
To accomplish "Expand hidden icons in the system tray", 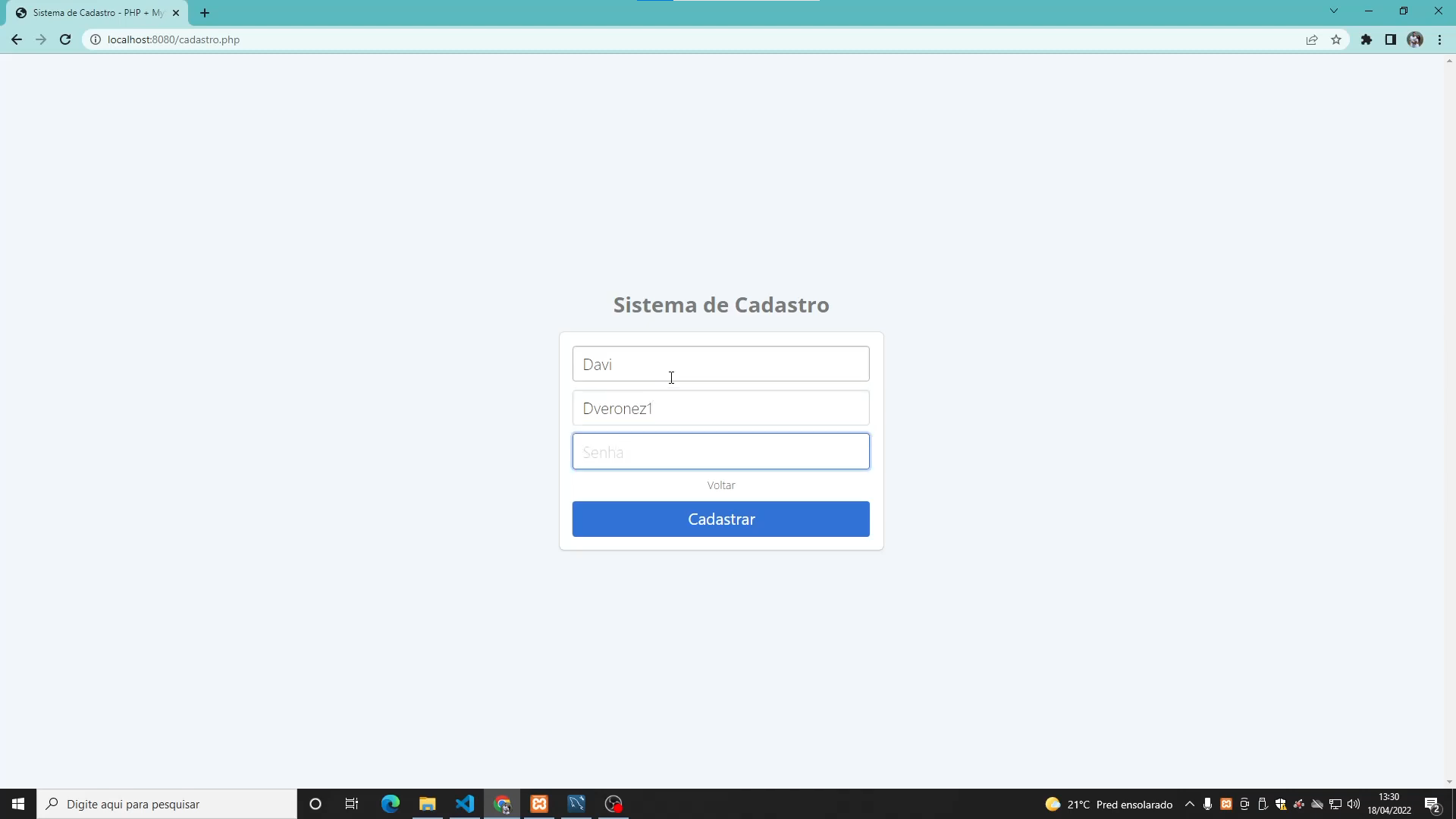I will click(x=1189, y=804).
